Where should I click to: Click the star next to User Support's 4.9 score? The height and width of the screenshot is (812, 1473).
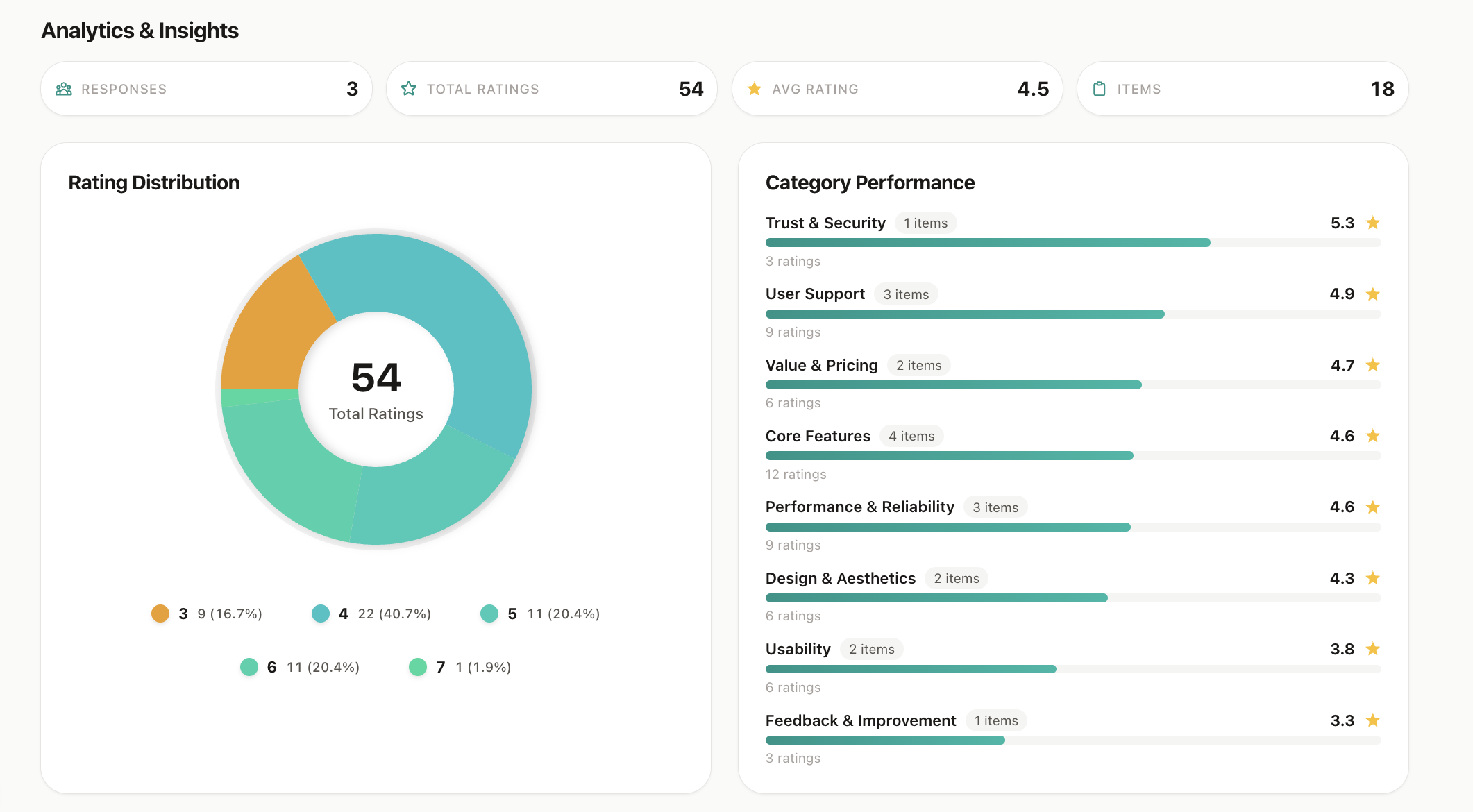point(1372,294)
